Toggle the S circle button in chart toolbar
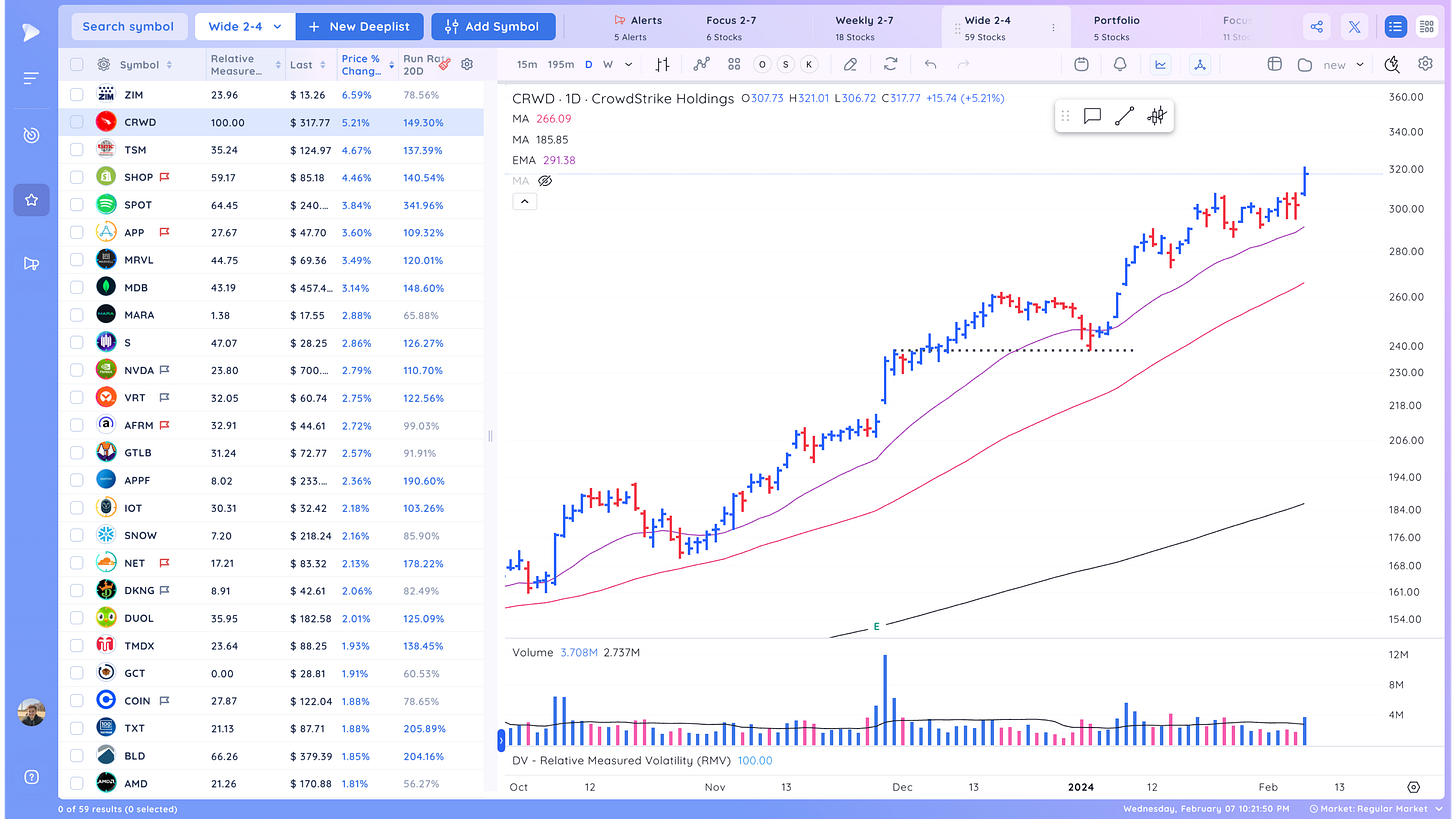 click(786, 64)
